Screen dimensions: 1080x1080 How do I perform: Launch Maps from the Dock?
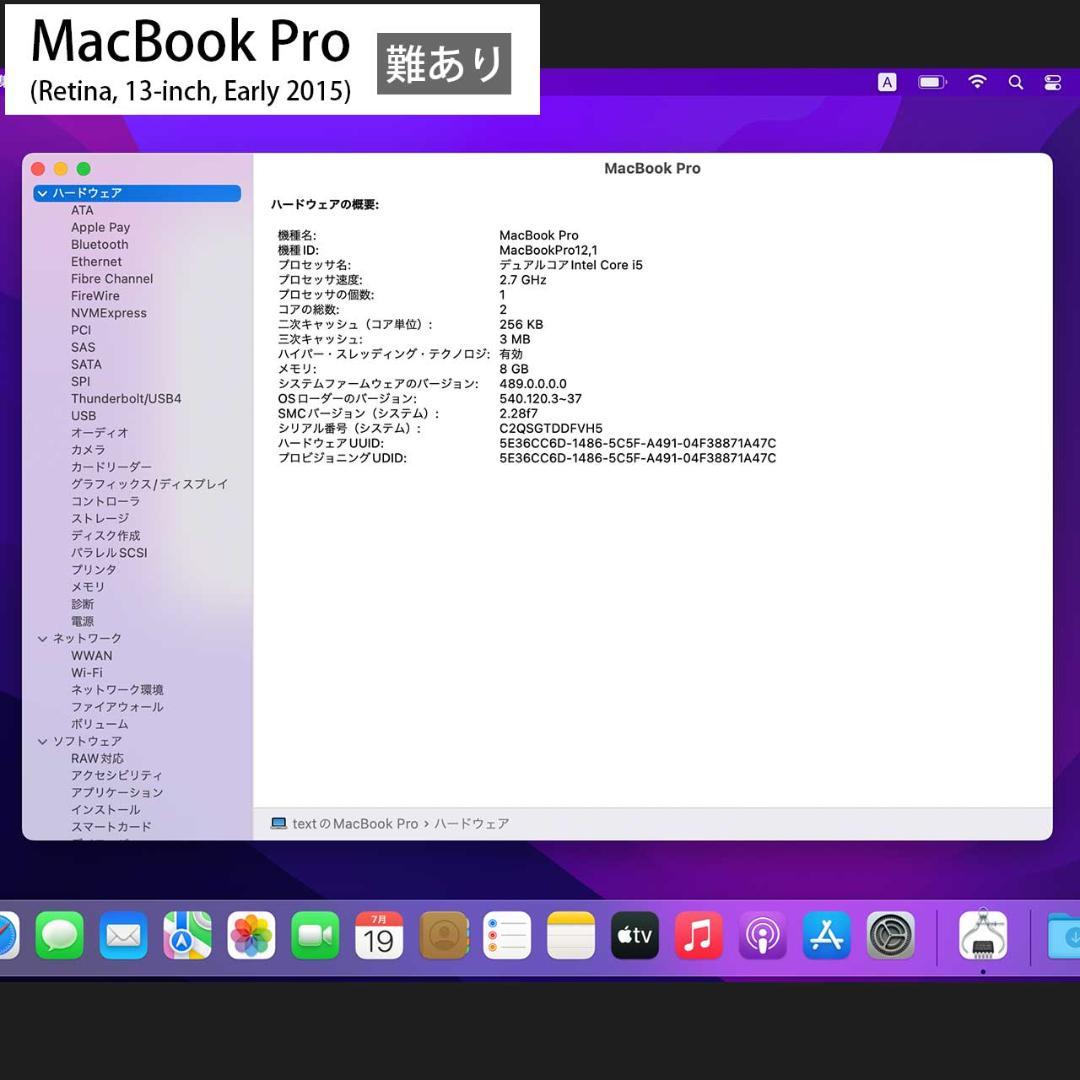pos(187,935)
